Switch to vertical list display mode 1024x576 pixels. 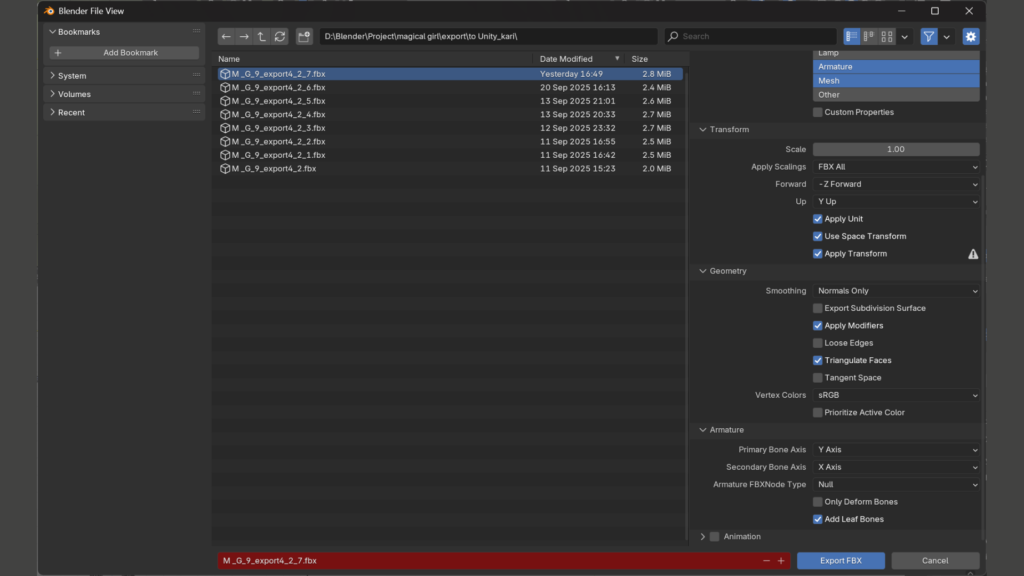(x=852, y=36)
